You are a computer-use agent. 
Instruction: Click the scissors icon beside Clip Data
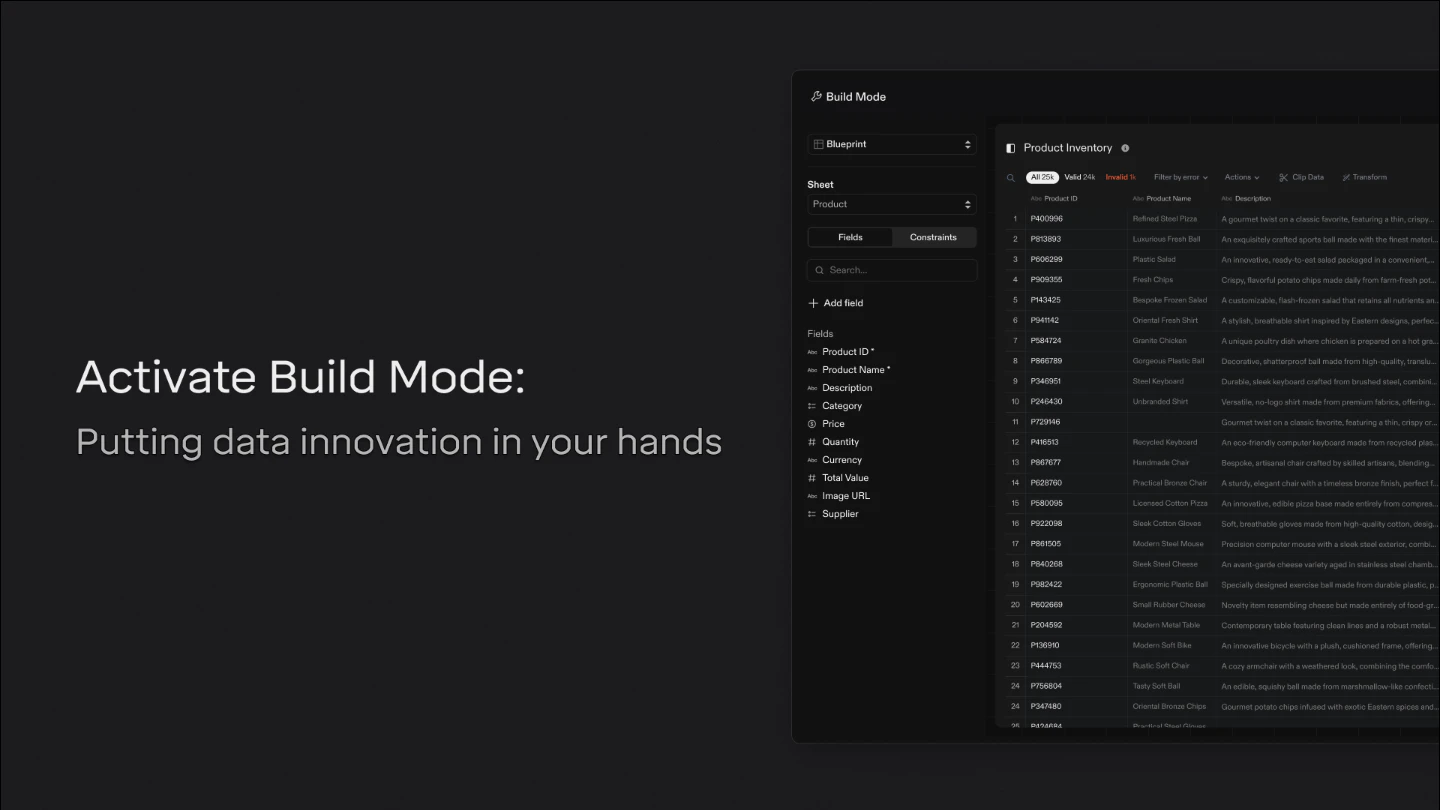point(1285,177)
